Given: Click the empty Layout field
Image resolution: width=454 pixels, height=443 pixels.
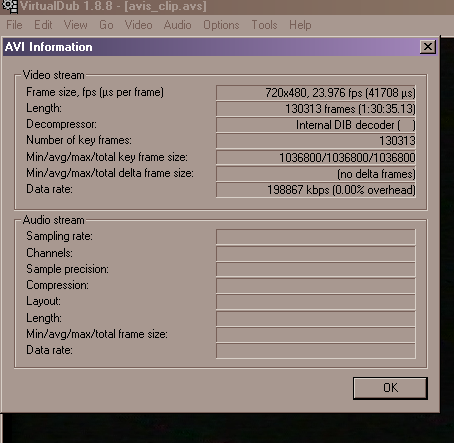Looking at the screenshot, I should [x=316, y=302].
